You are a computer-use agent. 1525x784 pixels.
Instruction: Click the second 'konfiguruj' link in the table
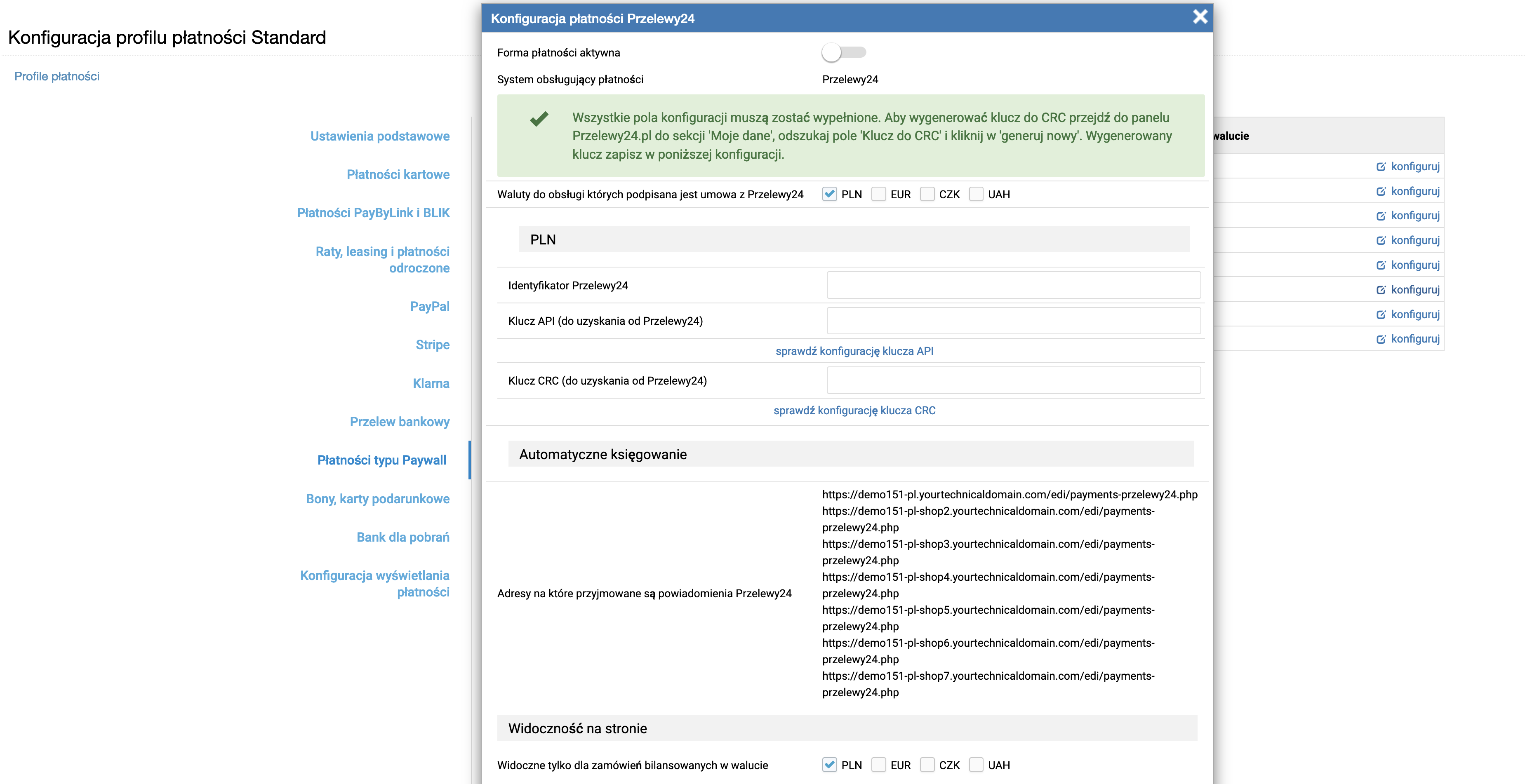(1408, 191)
